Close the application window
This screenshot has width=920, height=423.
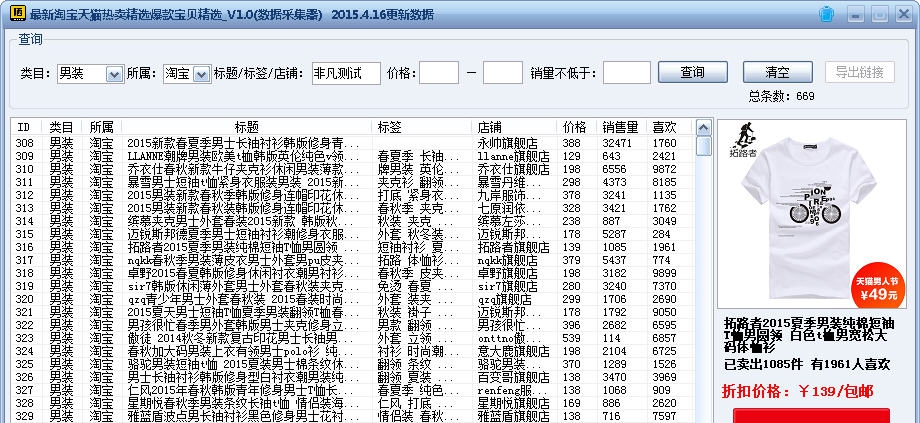tap(903, 14)
